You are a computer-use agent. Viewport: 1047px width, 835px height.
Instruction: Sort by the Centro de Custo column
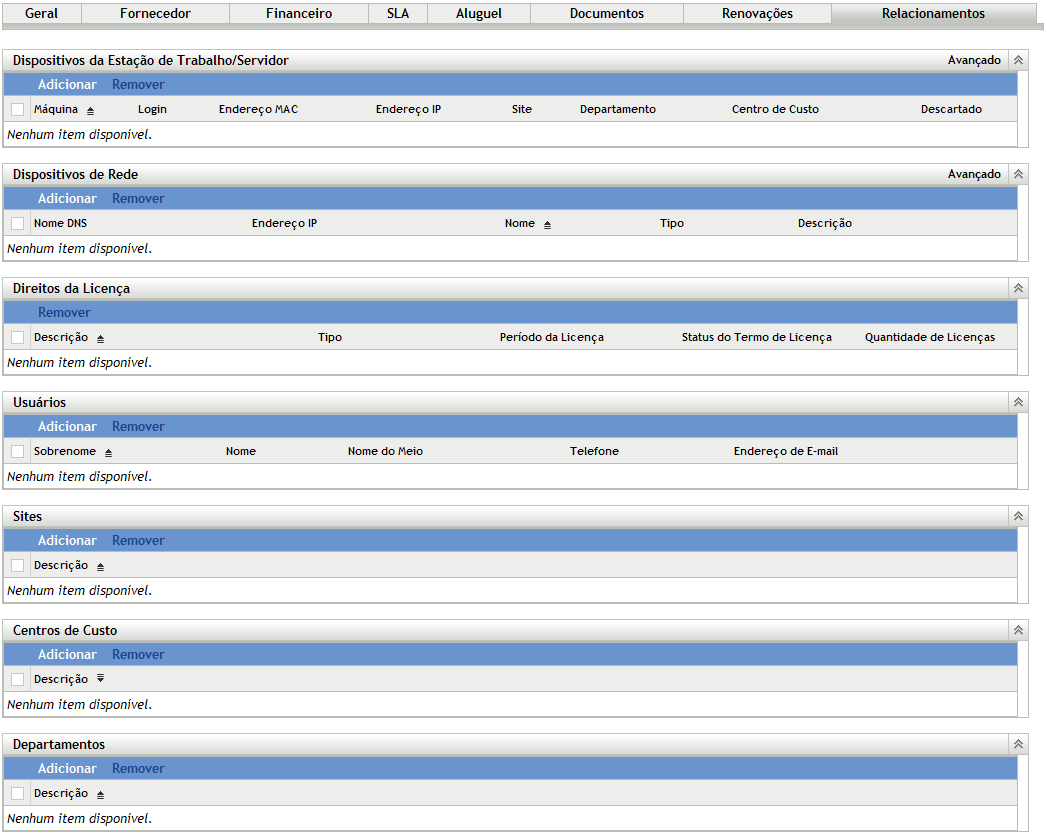click(775, 109)
